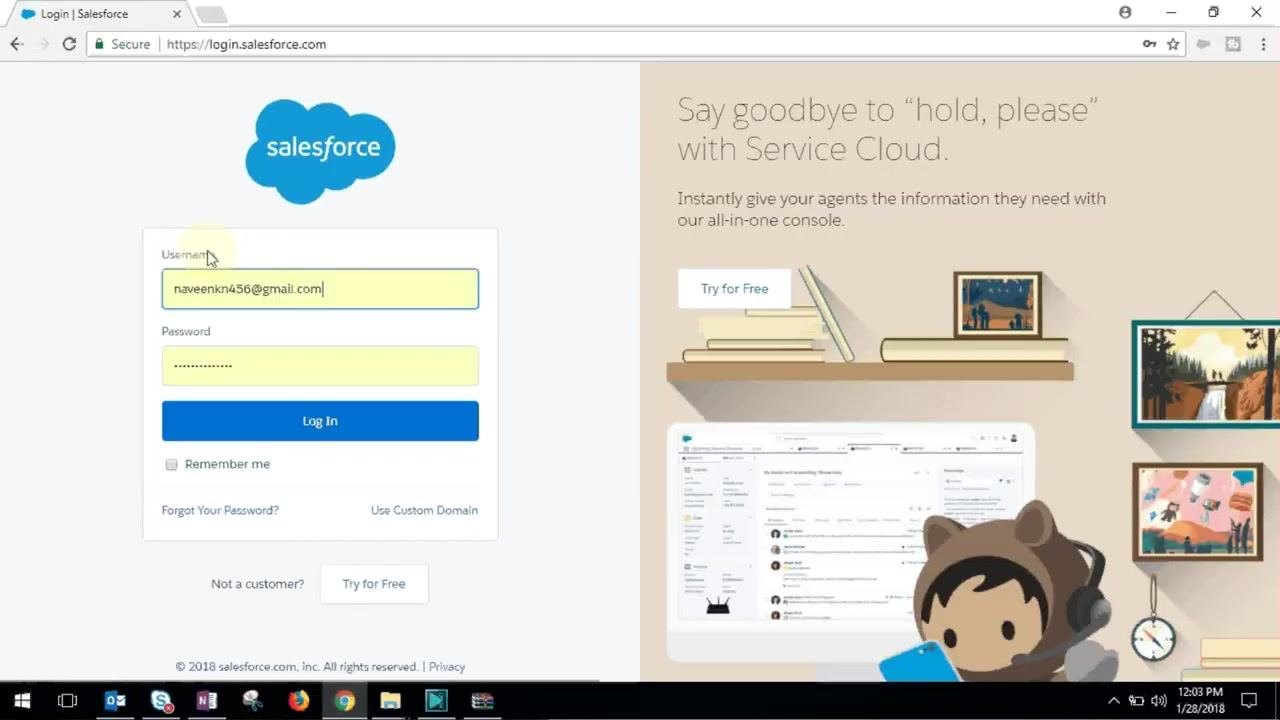
Task: Open the Windows Start menu
Action: pos(22,701)
